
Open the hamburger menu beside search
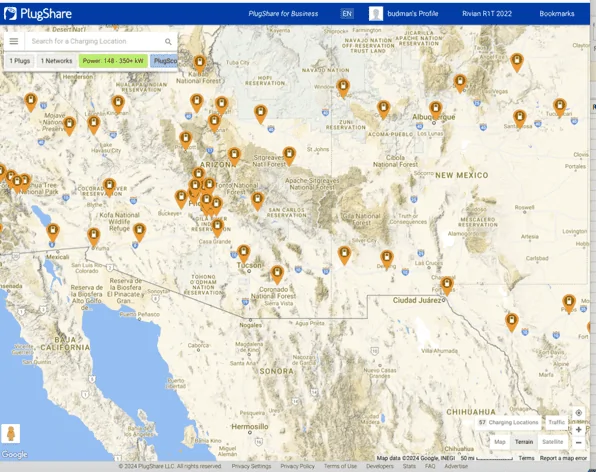pos(14,41)
